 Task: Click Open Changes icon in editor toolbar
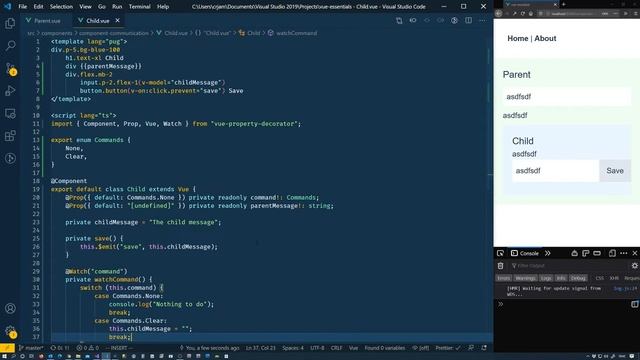pos(399,20)
